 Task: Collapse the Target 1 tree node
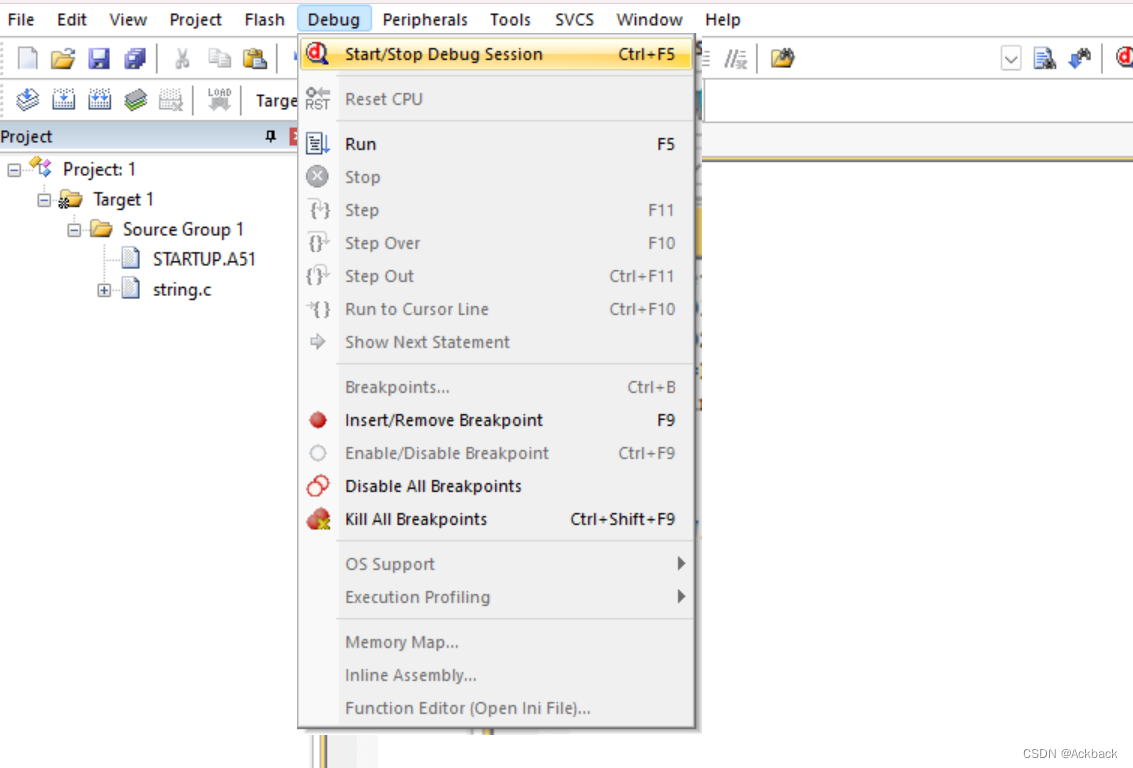(44, 199)
